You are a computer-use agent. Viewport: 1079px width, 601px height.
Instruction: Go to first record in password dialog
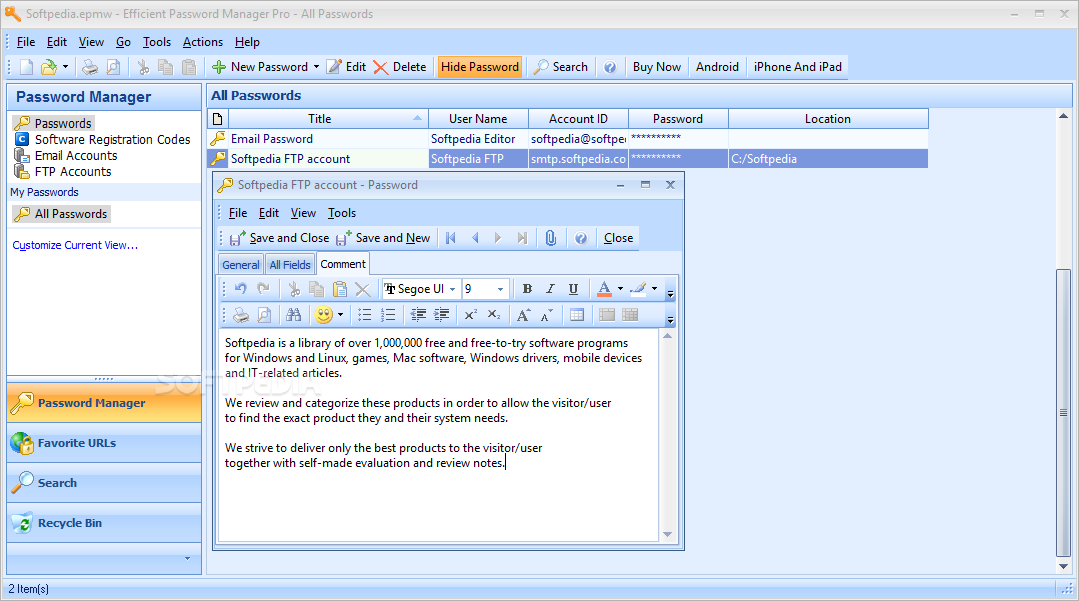[451, 238]
